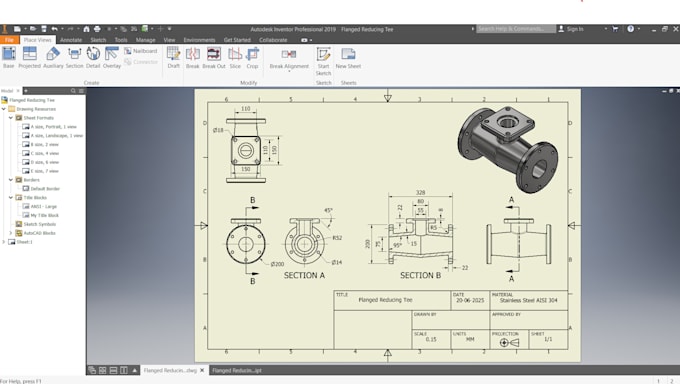This screenshot has width=680, height=384.
Task: Add a New Sheet
Action: click(x=348, y=57)
